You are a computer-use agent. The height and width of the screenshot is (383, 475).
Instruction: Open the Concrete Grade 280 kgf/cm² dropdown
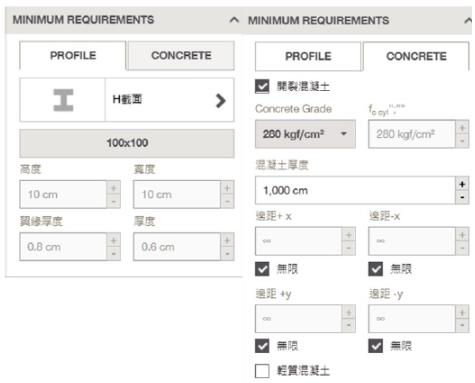pos(305,134)
